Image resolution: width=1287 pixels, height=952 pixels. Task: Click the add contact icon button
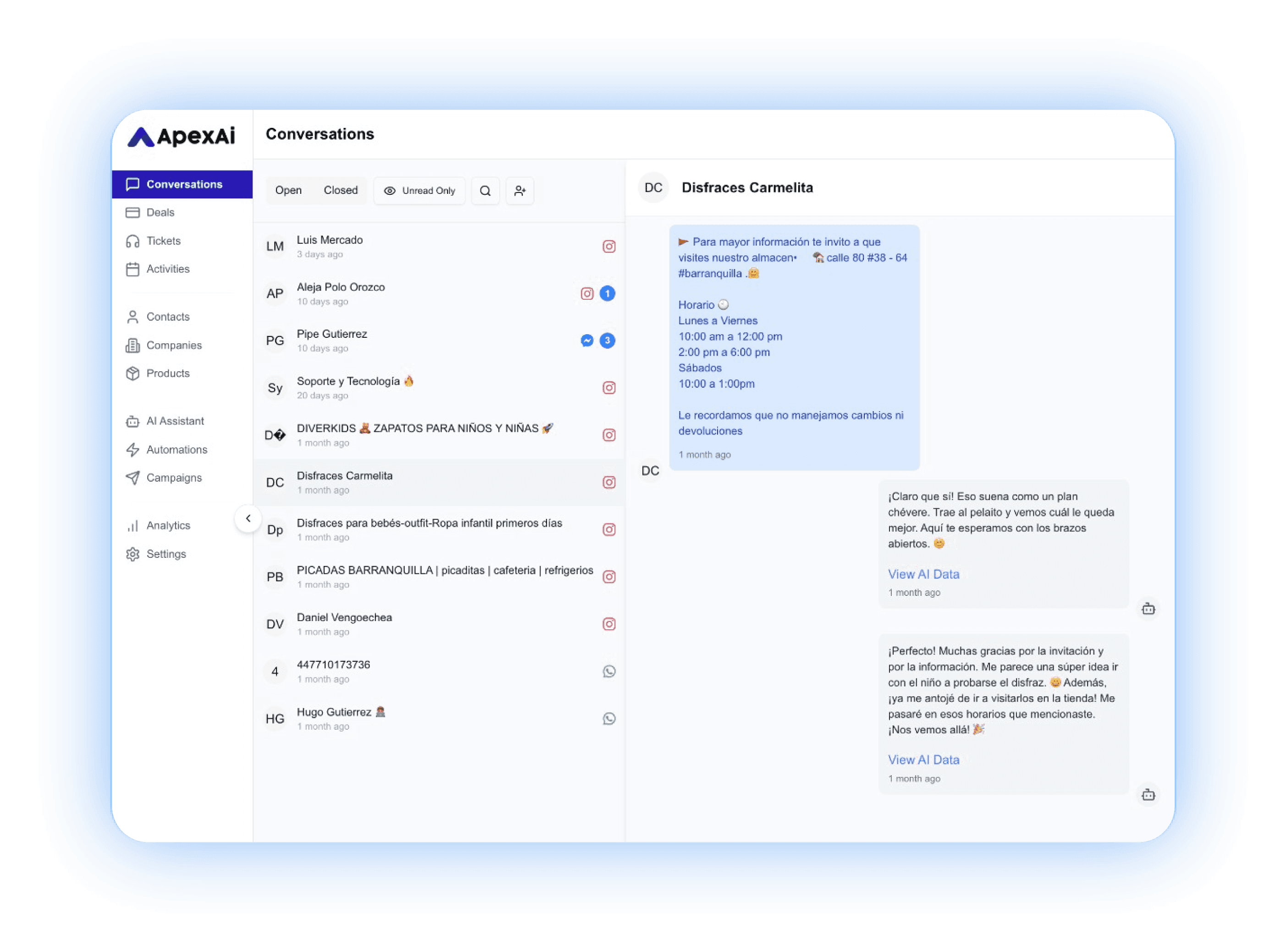520,191
